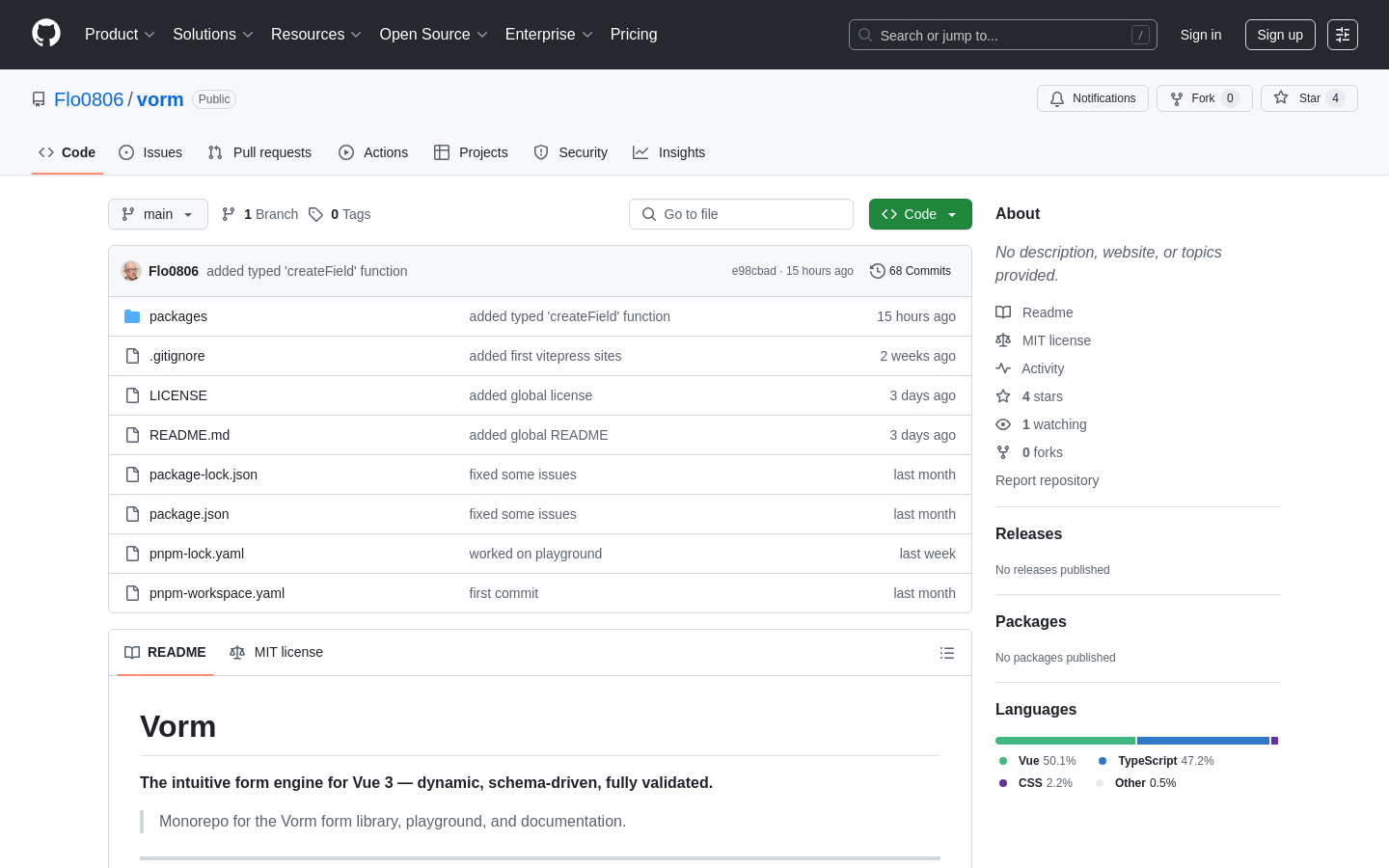Open the main branch selector dropdown
The width and height of the screenshot is (1389, 868).
point(158,214)
